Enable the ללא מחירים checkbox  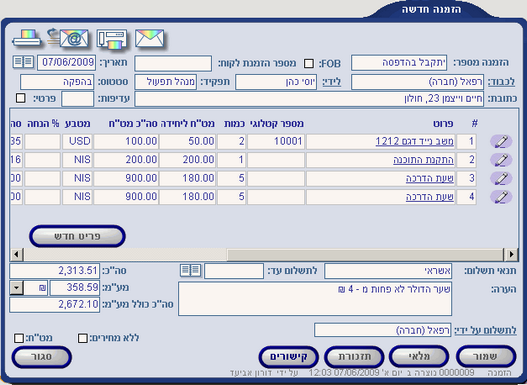(x=82, y=338)
